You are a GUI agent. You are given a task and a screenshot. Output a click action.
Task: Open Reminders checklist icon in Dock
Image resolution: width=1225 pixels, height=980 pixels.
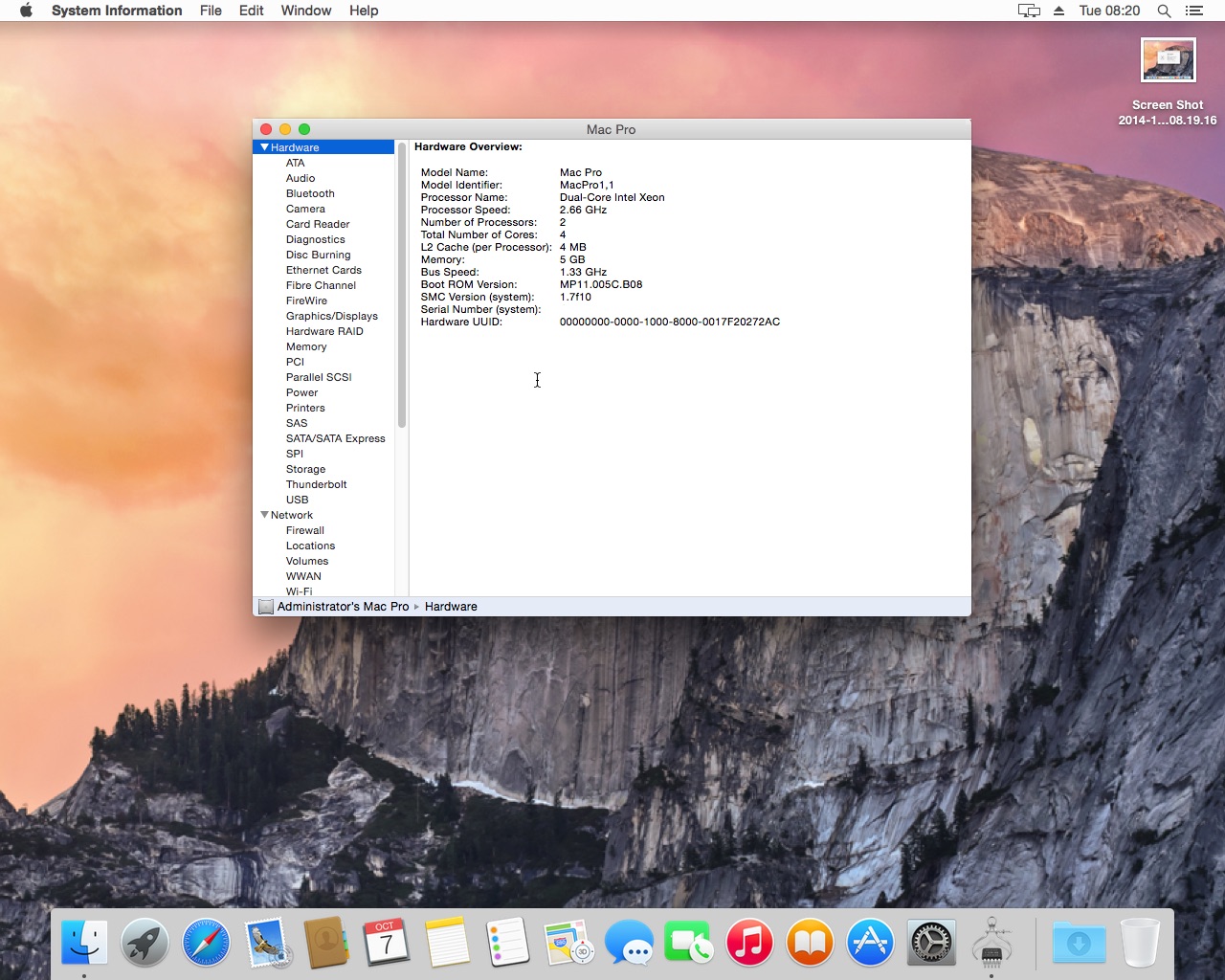coord(507,943)
